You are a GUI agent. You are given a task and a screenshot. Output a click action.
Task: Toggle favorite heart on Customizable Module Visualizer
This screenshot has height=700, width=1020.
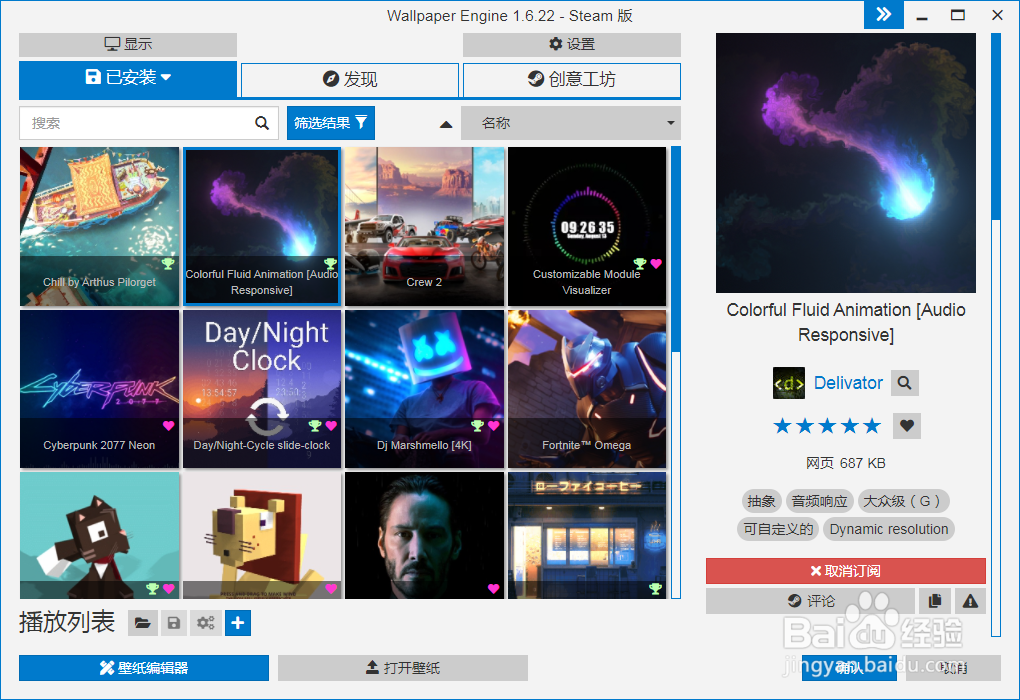[656, 263]
